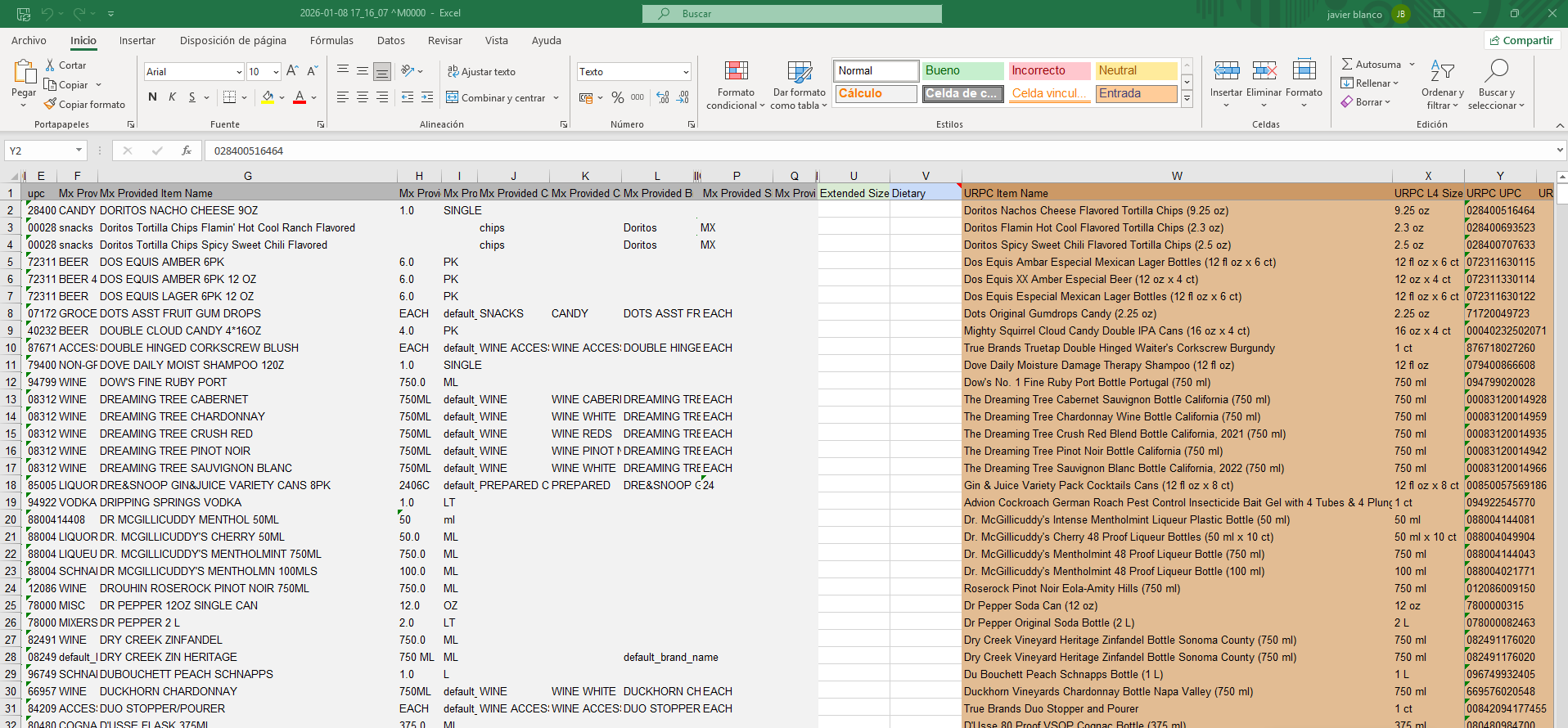Viewport: 1568px width, 728px height.
Task: Click the Save icon in title bar
Action: tap(24, 13)
